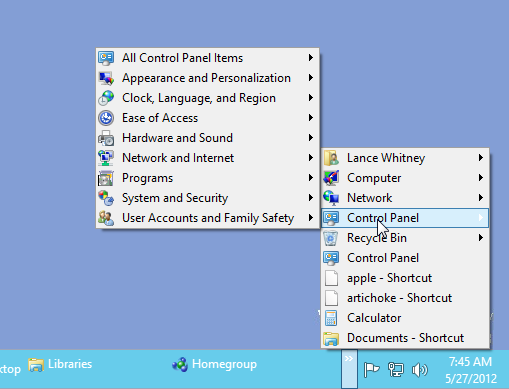Screen dimensions: 509x389
Task: Select User Accounts and Family Safety
Action: pos(207,218)
